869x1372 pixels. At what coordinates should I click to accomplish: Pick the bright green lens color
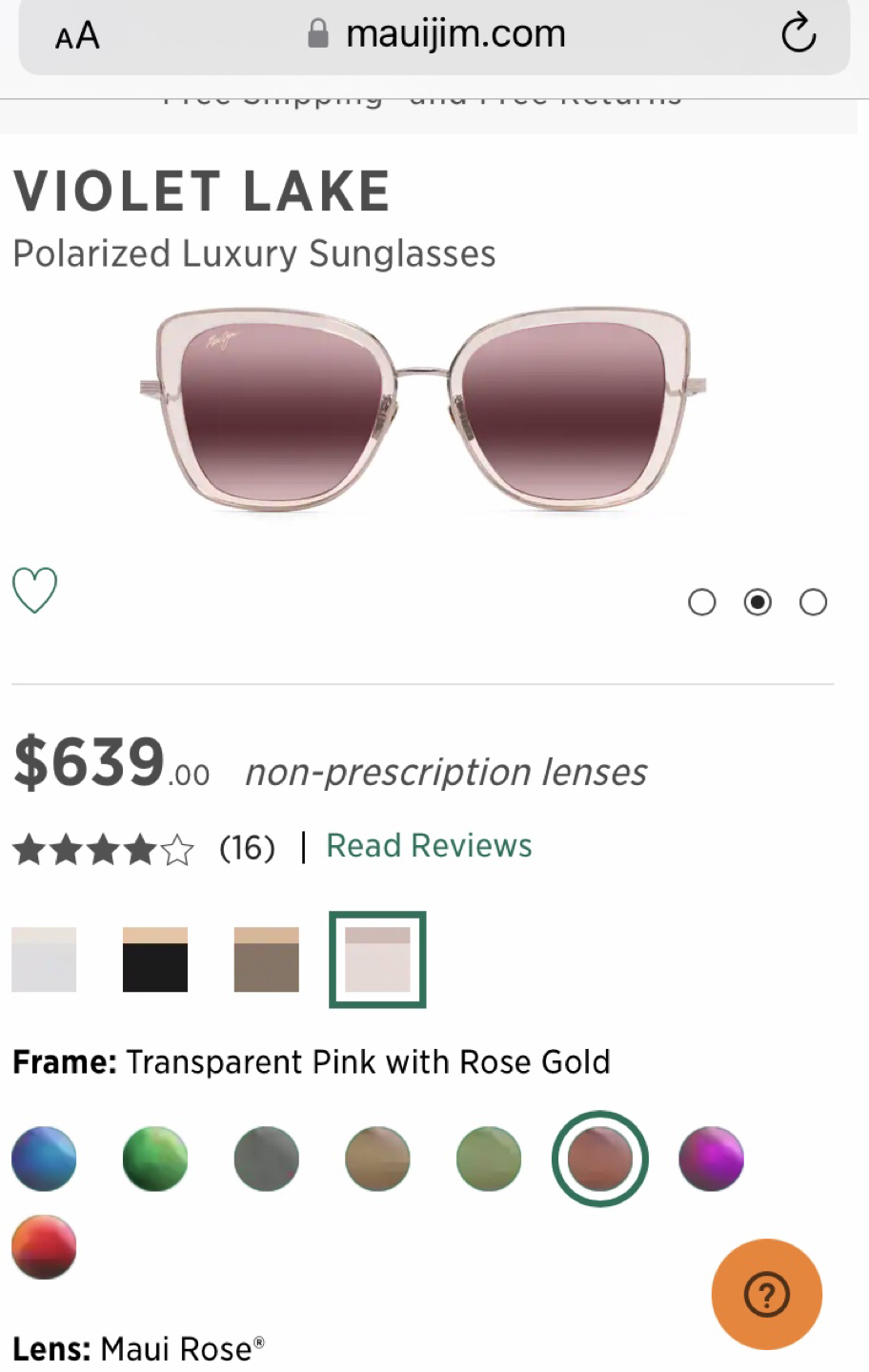[x=155, y=1159]
